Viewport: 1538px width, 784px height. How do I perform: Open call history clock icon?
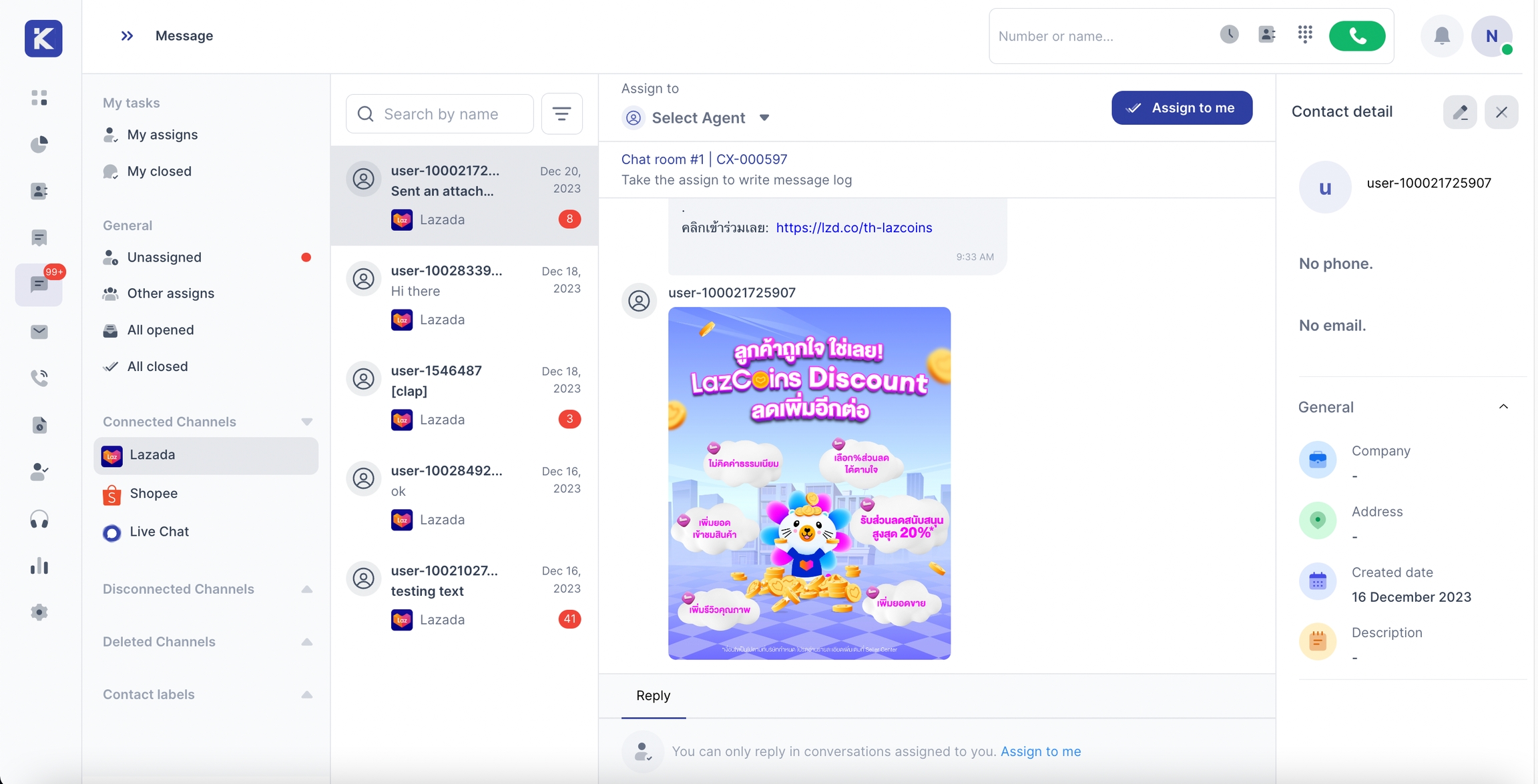click(1229, 35)
